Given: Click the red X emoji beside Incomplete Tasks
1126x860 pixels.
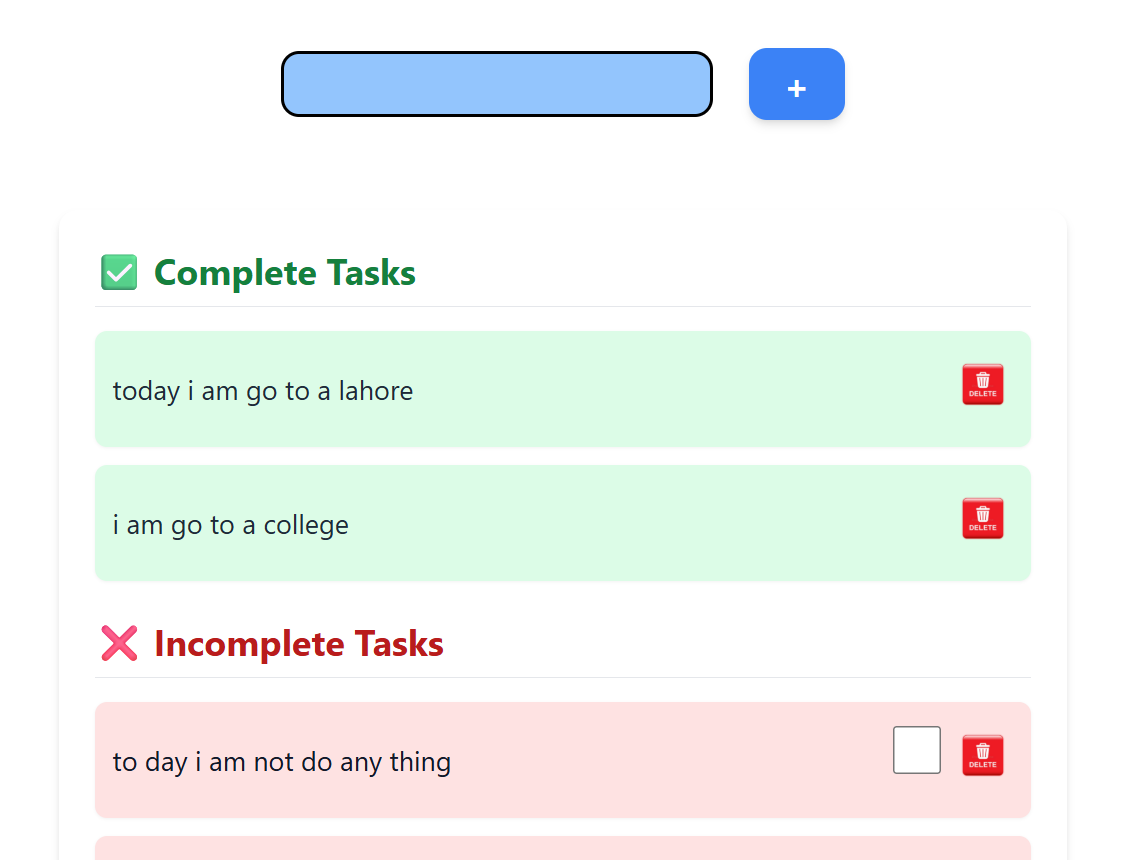Looking at the screenshot, I should [x=119, y=643].
